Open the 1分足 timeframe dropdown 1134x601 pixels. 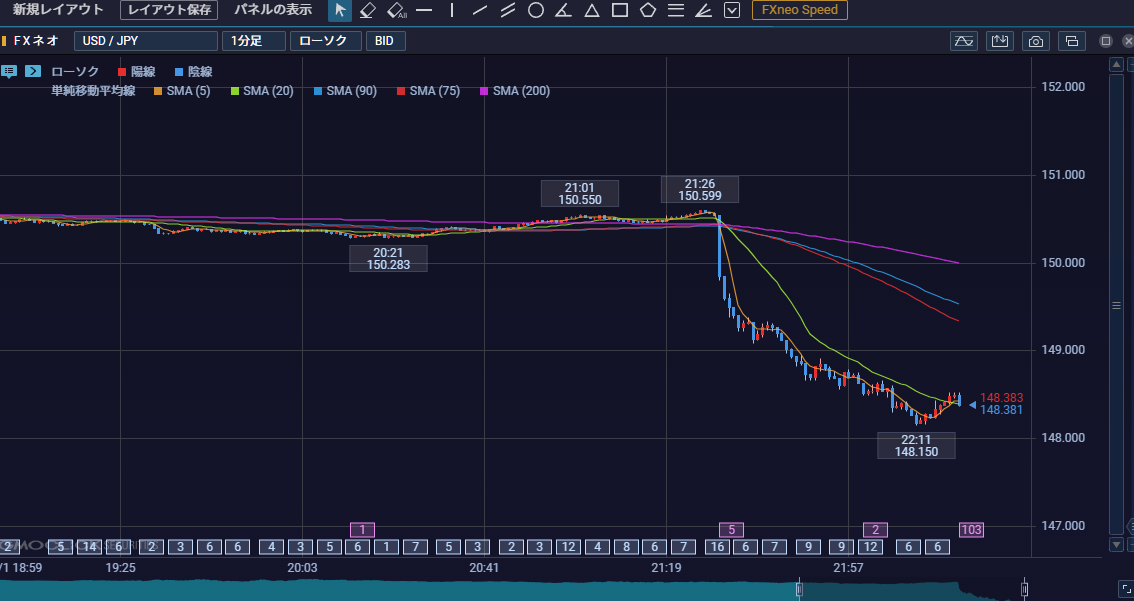[x=254, y=41]
